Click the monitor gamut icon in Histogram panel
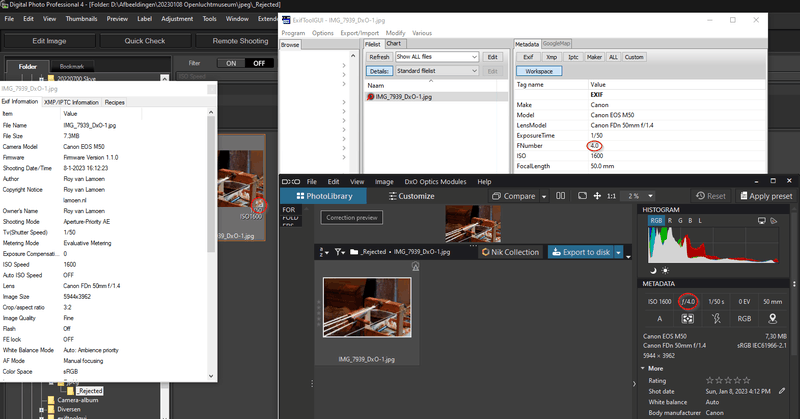 pos(762,220)
